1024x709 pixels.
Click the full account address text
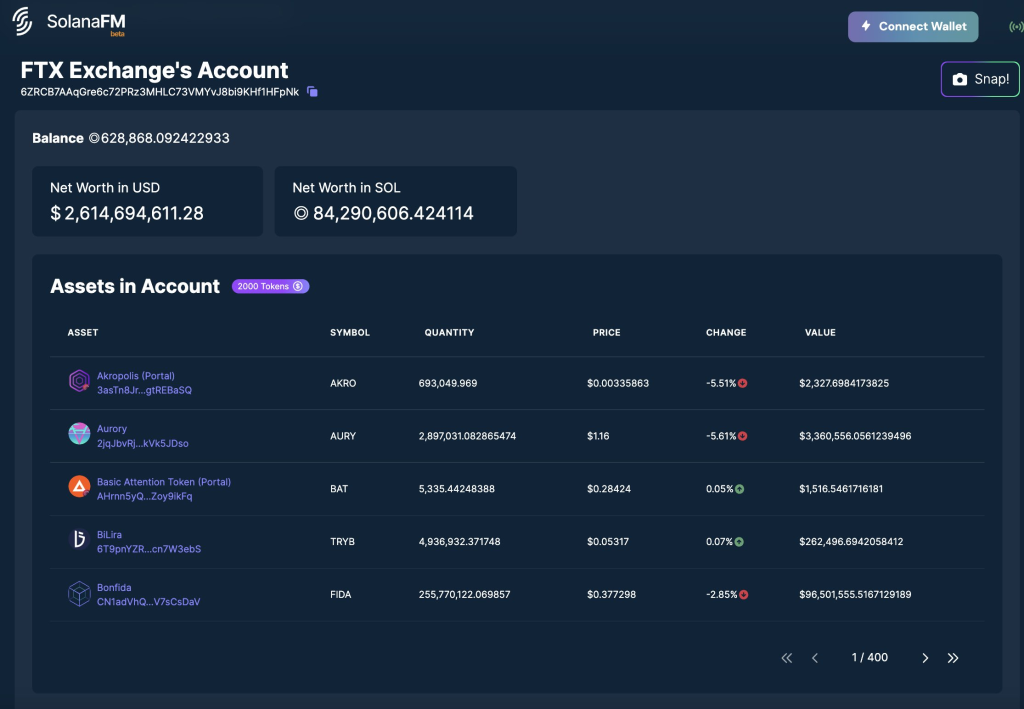coord(160,92)
